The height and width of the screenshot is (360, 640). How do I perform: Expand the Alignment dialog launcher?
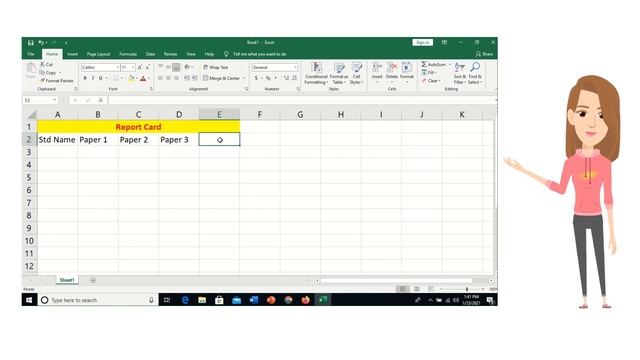click(x=247, y=89)
